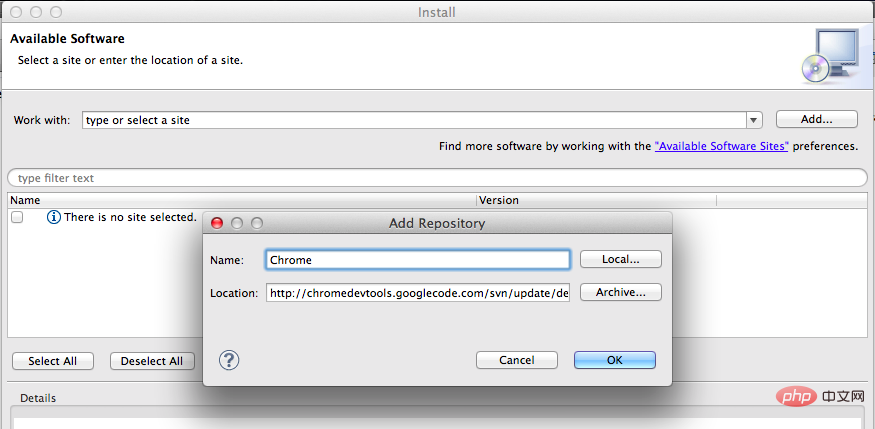
Task: Click the Add Repository dialog's minimize button
Action: pos(237,224)
